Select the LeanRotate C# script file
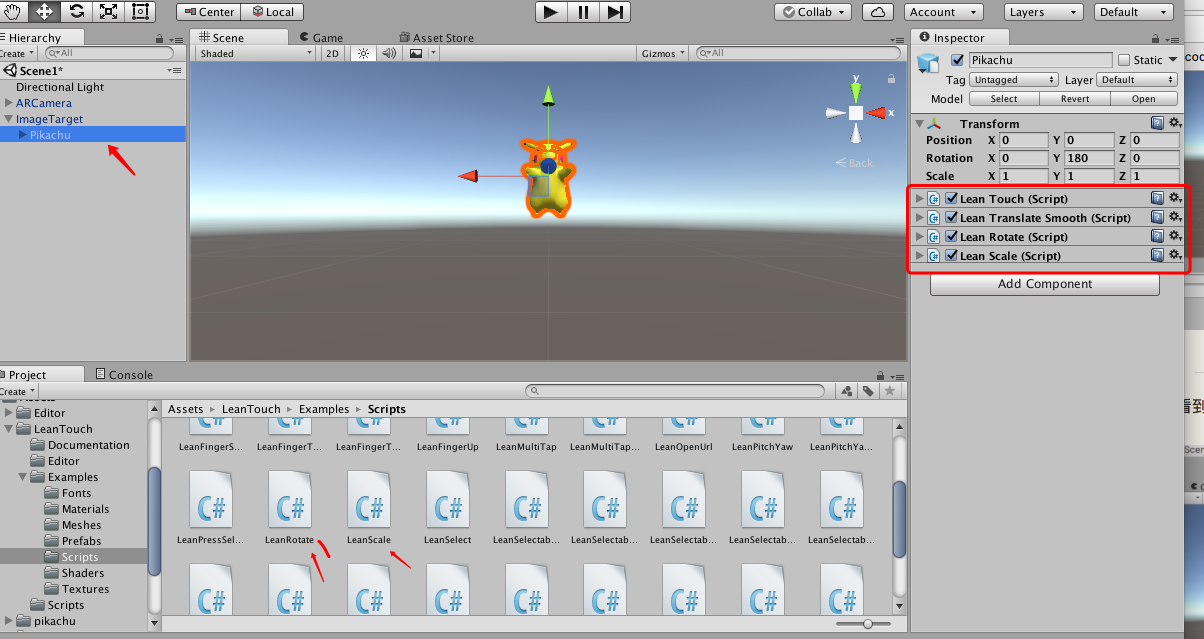 [x=290, y=507]
